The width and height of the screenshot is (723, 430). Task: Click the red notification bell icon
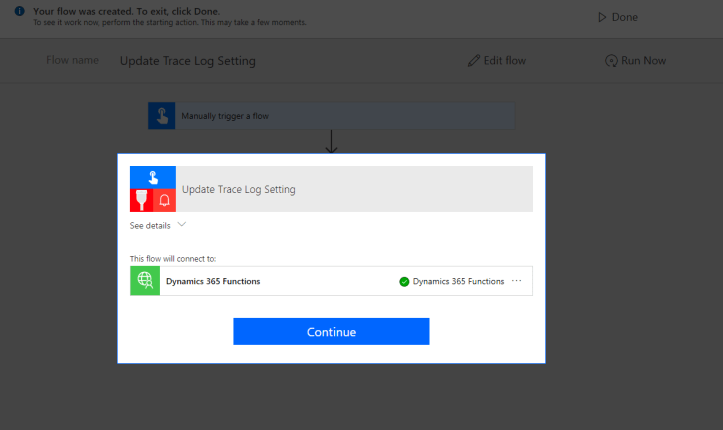[164, 200]
